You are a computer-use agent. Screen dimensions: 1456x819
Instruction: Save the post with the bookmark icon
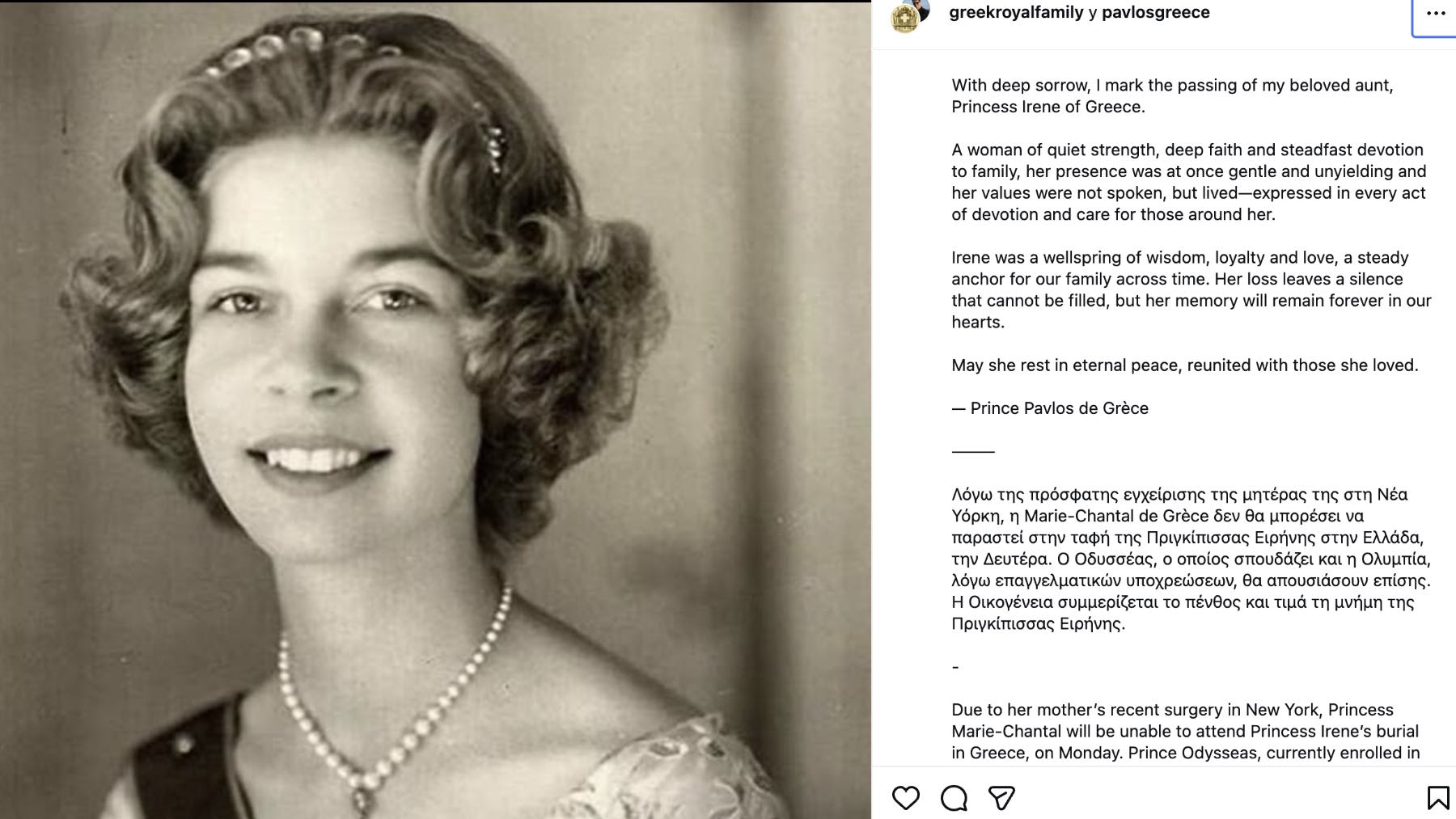click(1437, 798)
